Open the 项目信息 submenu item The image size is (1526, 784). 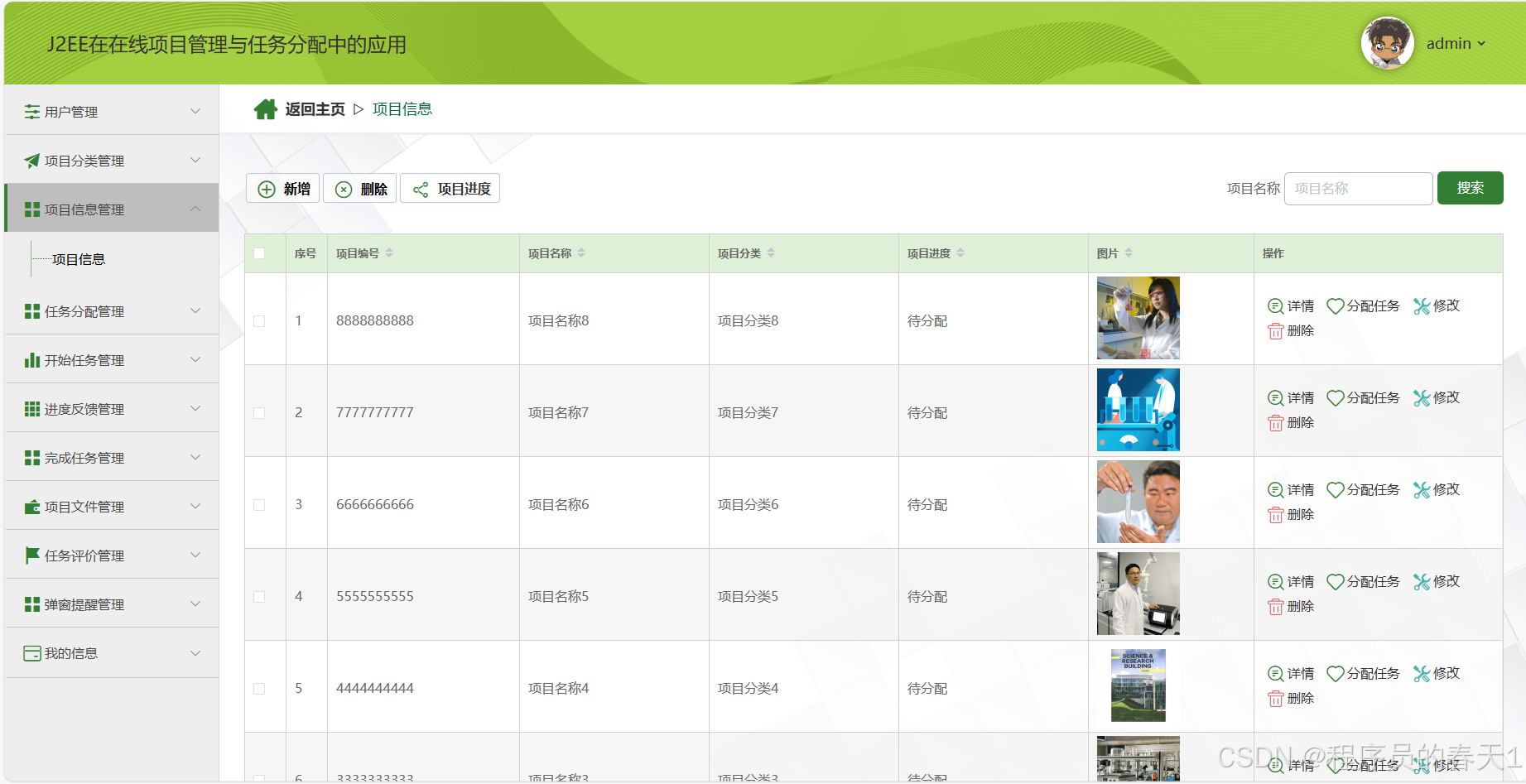(x=79, y=259)
